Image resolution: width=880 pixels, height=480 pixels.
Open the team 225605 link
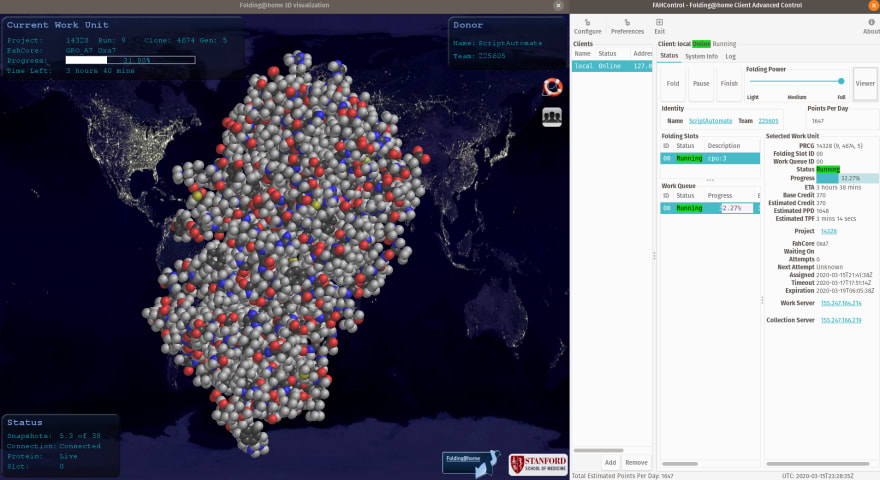click(768, 121)
